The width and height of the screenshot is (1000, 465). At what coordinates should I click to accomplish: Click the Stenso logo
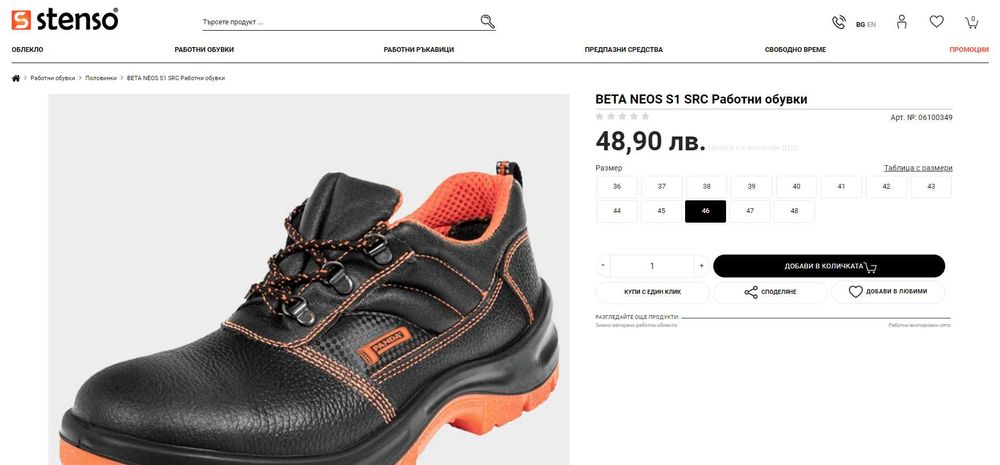click(65, 19)
